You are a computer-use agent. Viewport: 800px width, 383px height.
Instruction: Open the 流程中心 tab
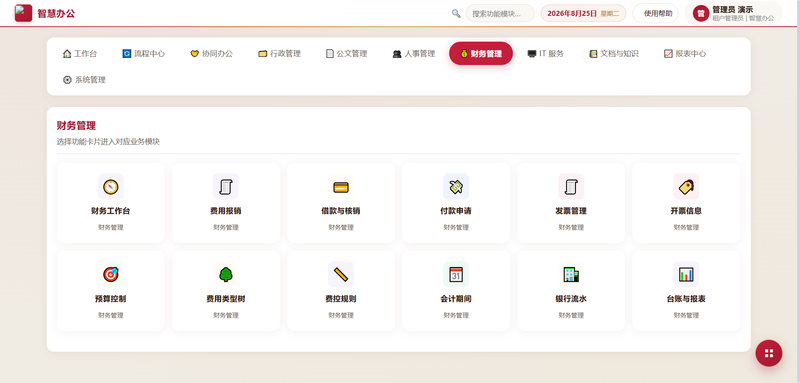pos(144,54)
